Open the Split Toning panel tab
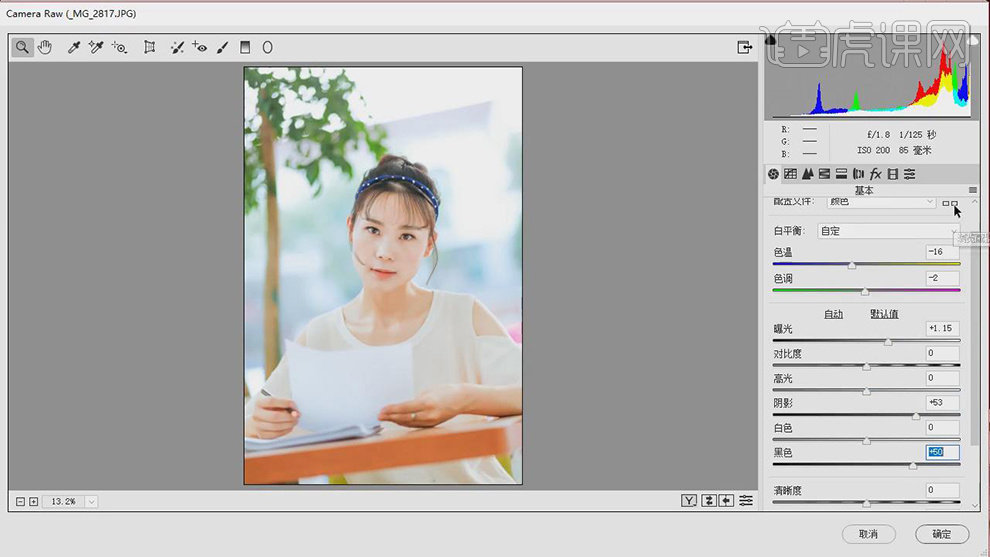The image size is (990, 557). click(842, 174)
